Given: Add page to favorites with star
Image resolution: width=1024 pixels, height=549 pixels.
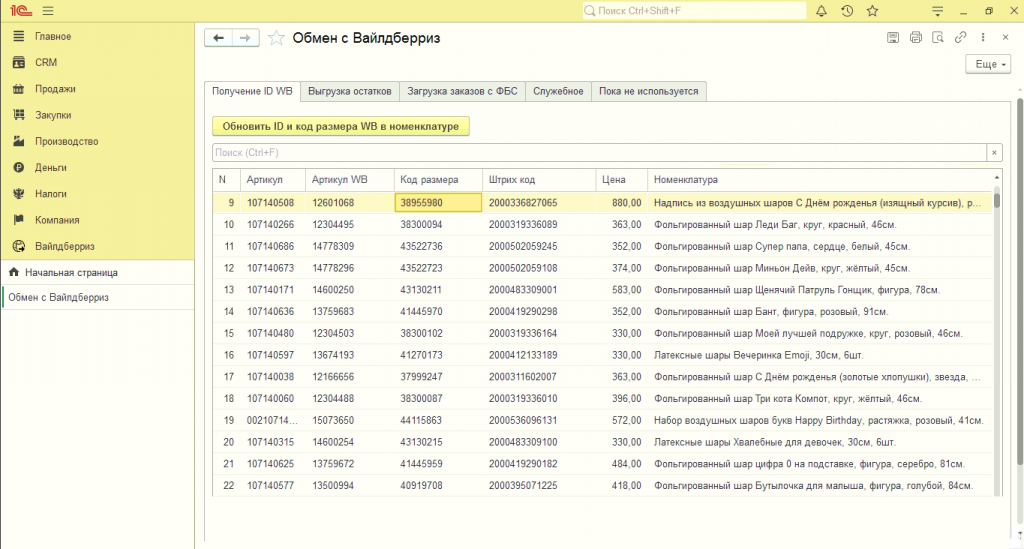Looking at the screenshot, I should (x=276, y=38).
